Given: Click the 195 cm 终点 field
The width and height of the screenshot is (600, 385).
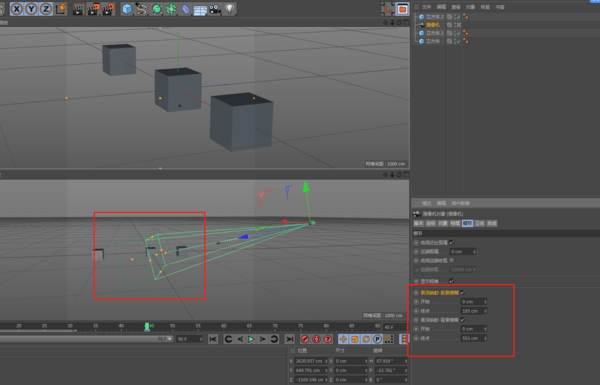Looking at the screenshot, I should (x=474, y=311).
